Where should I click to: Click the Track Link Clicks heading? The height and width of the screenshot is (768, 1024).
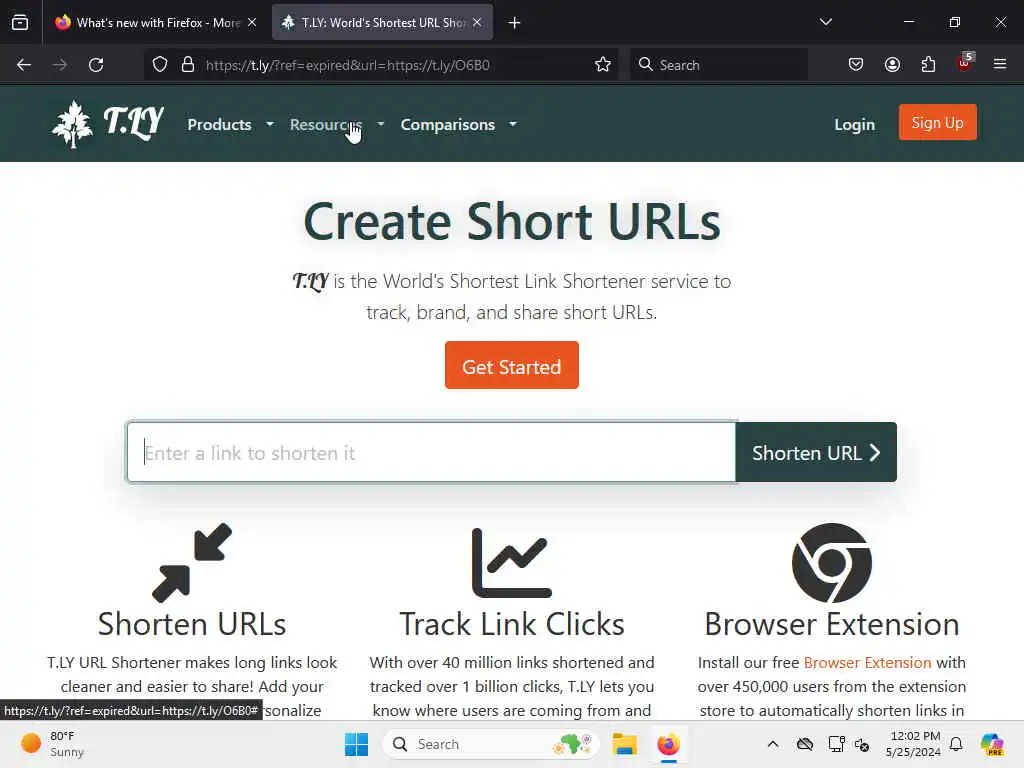coord(511,624)
